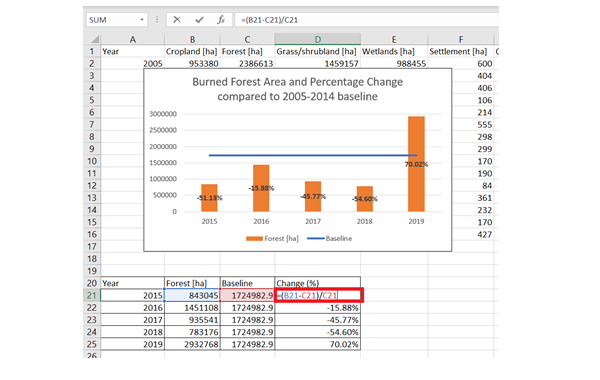600x380 pixels.
Task: Click Forest [ha] header cell in row 1
Action: (247, 51)
